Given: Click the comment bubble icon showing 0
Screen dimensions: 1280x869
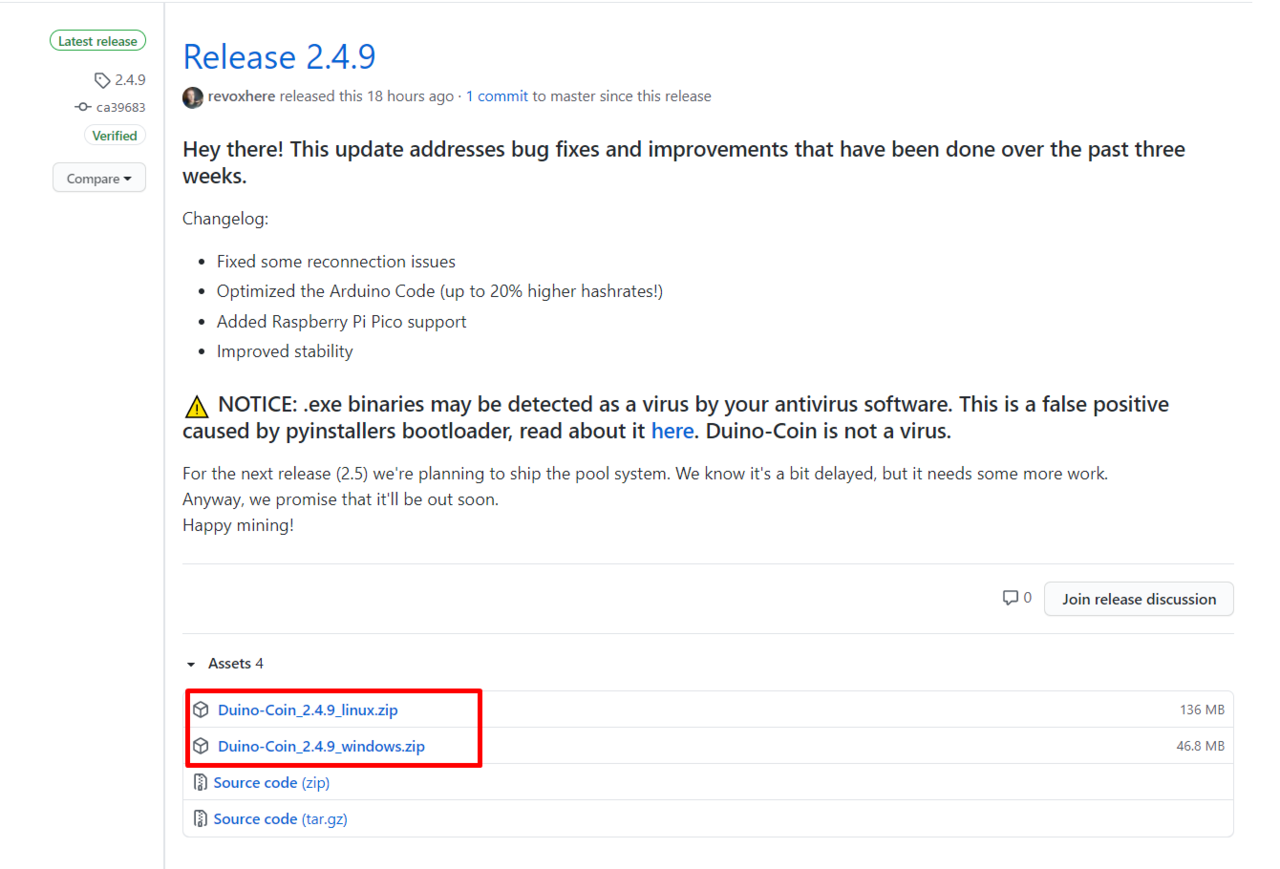Looking at the screenshot, I should 1010,598.
